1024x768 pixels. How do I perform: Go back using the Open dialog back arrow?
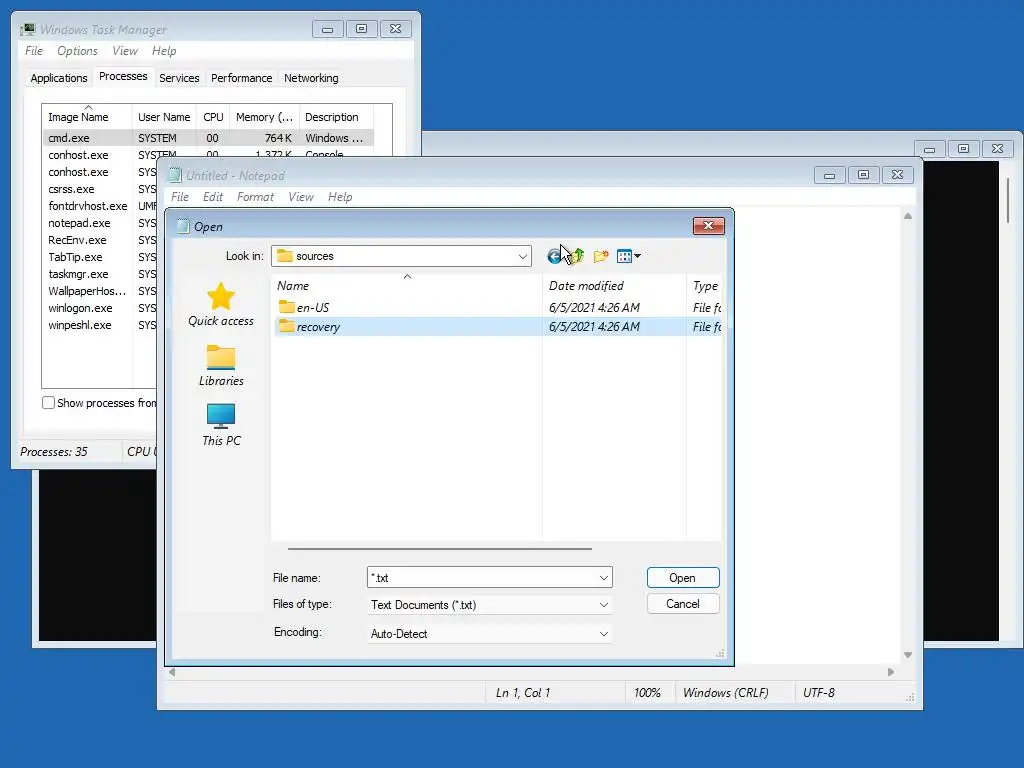554,256
